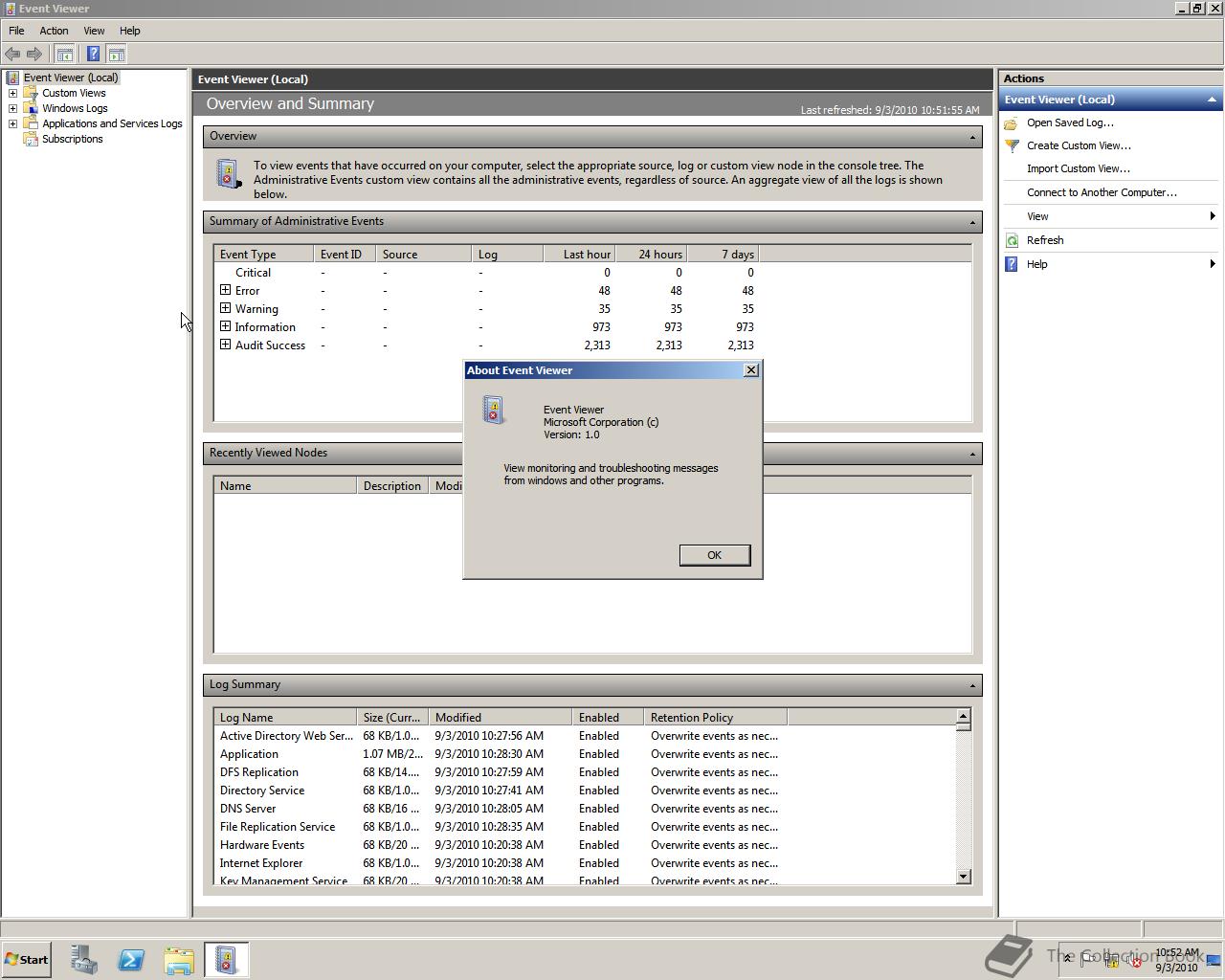Toggle the Show/Hide Console Tree toolbar icon
Viewport: 1225px width, 980px height.
point(64,55)
